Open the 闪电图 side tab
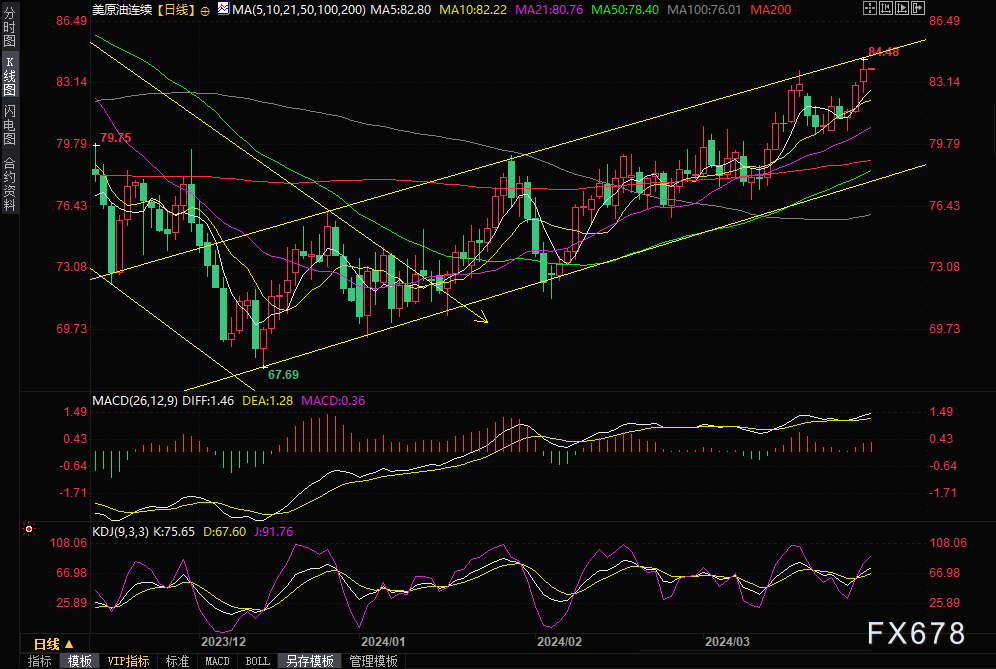Image resolution: width=996 pixels, height=669 pixels. click(x=9, y=125)
